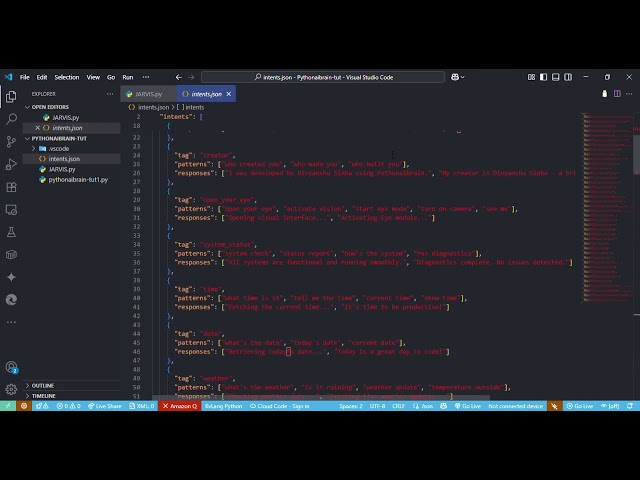
Task: Click the remote window indicator in status bar
Action: point(8,406)
